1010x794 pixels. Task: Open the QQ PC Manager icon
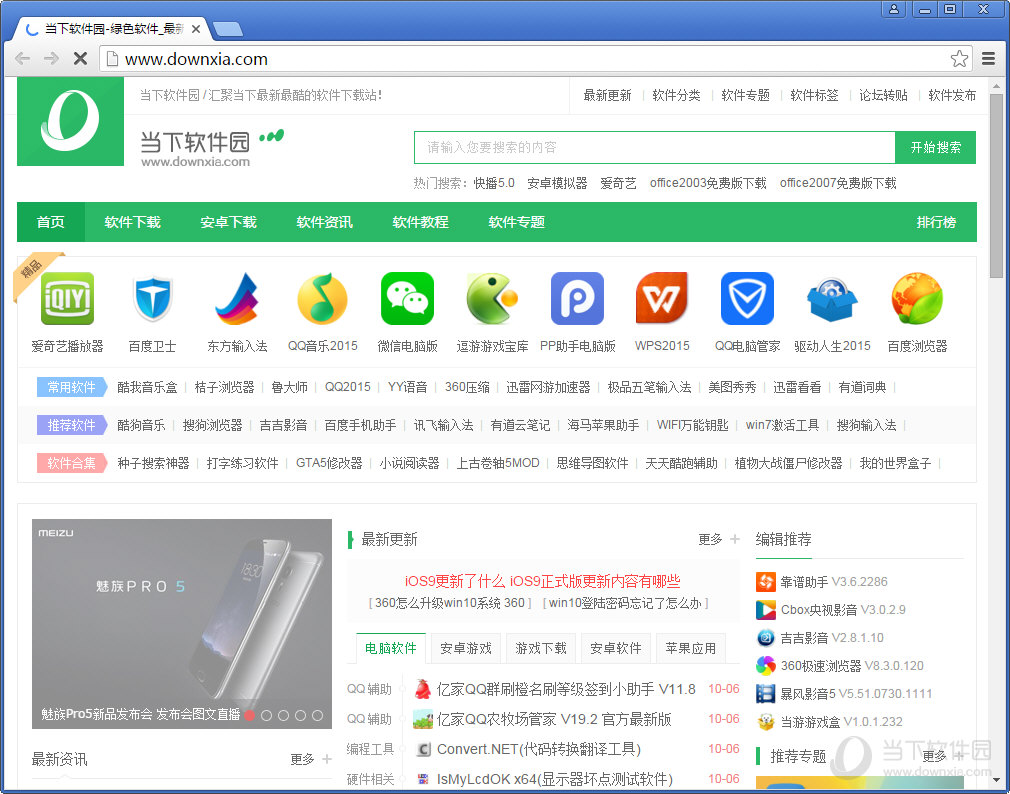[747, 299]
